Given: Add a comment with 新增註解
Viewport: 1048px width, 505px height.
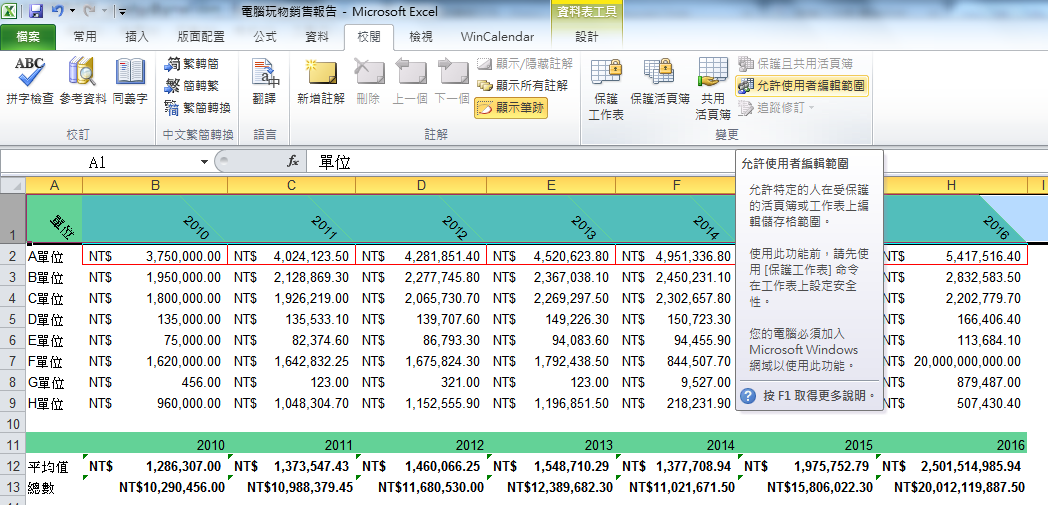Looking at the screenshot, I should coord(321,81).
